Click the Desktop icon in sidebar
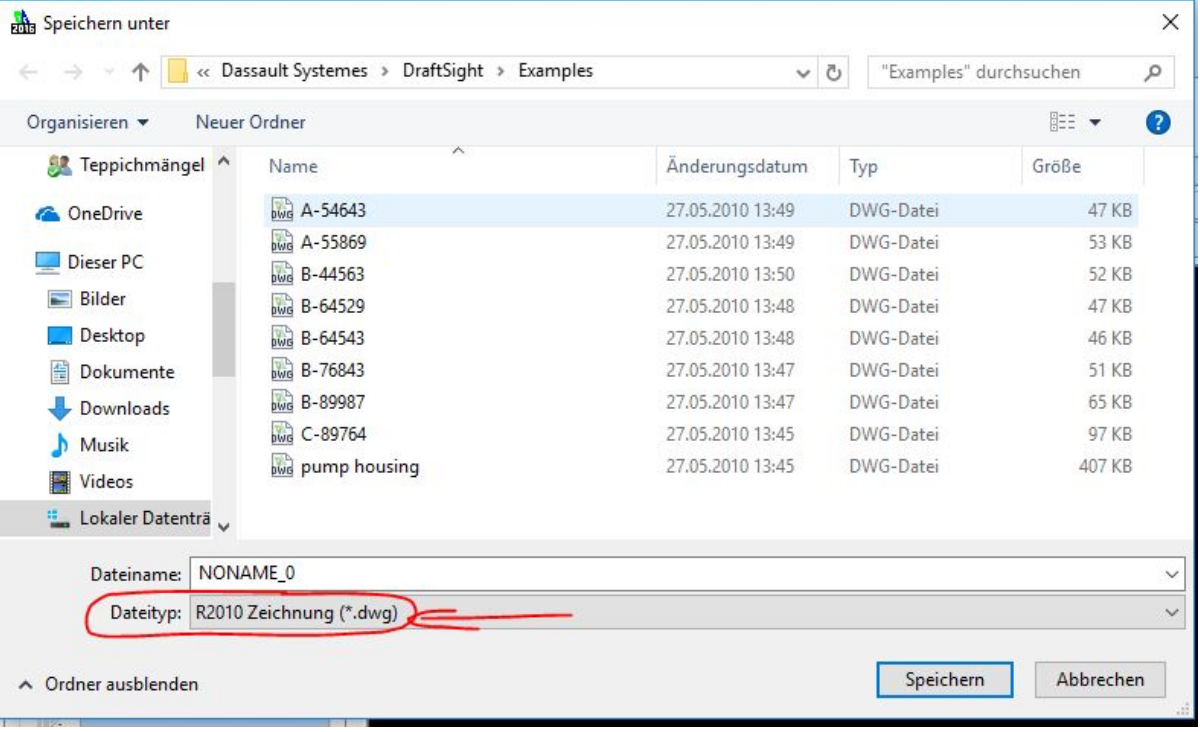The height and width of the screenshot is (732, 1200). coord(61,335)
